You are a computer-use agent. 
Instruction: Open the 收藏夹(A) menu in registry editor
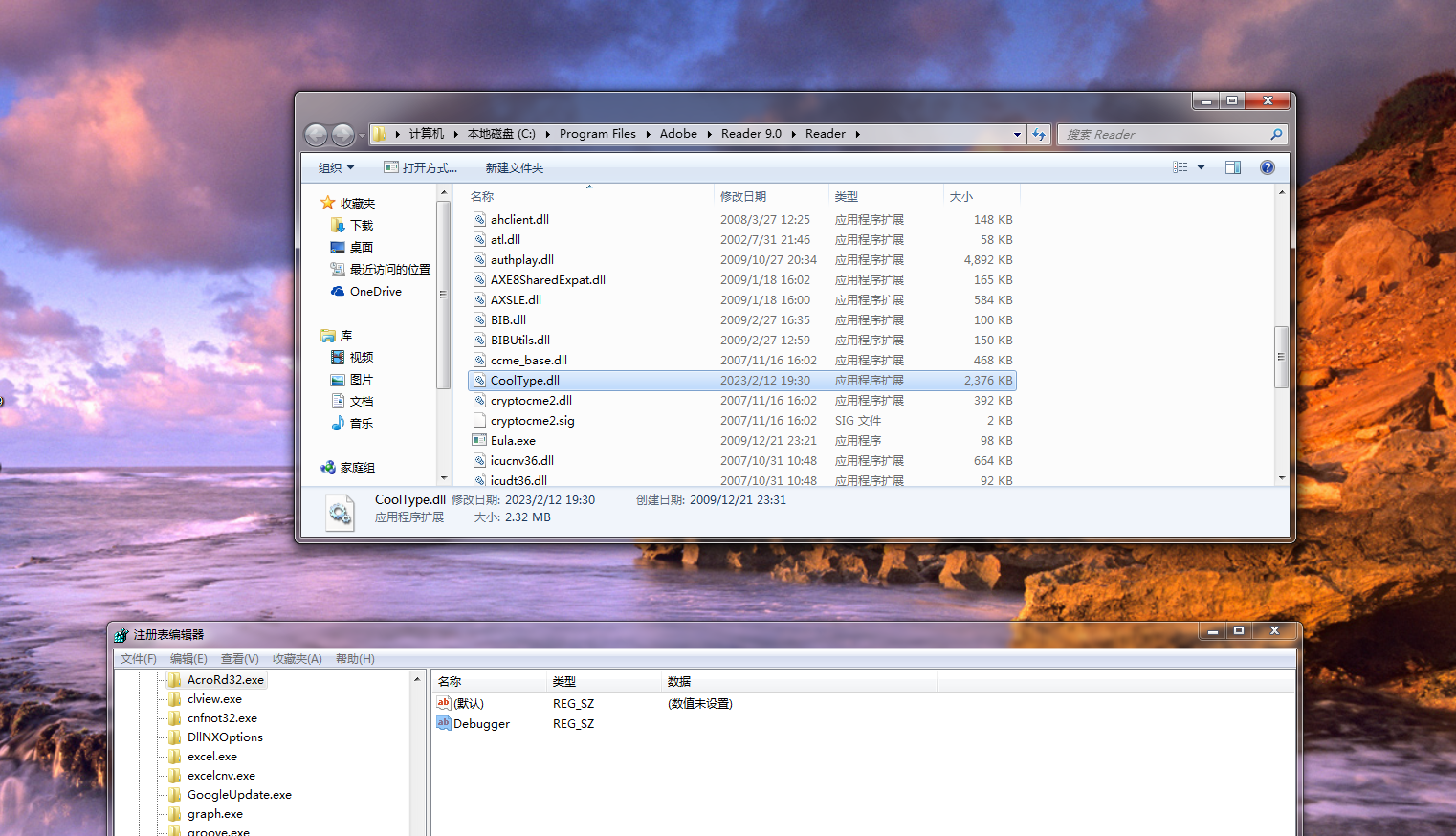(x=297, y=659)
